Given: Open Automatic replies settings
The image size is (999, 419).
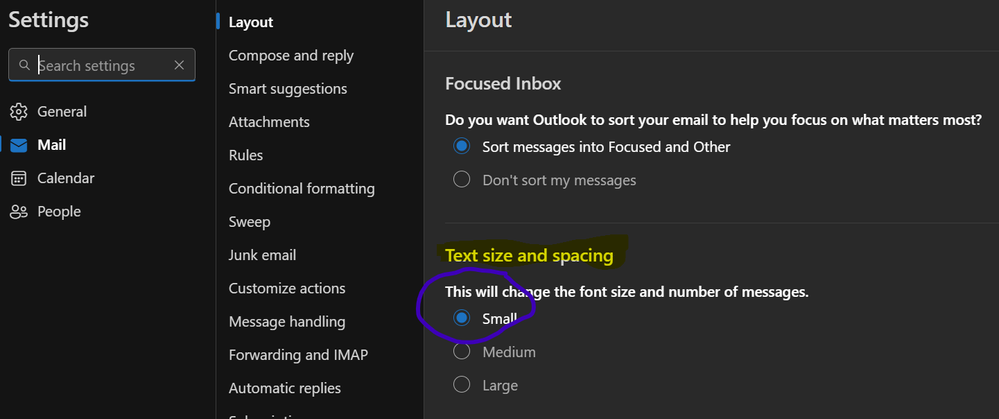Looking at the screenshot, I should pos(284,388).
